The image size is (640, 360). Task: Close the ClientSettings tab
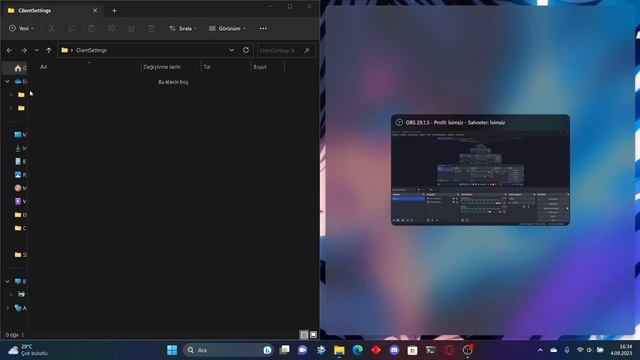click(x=95, y=11)
